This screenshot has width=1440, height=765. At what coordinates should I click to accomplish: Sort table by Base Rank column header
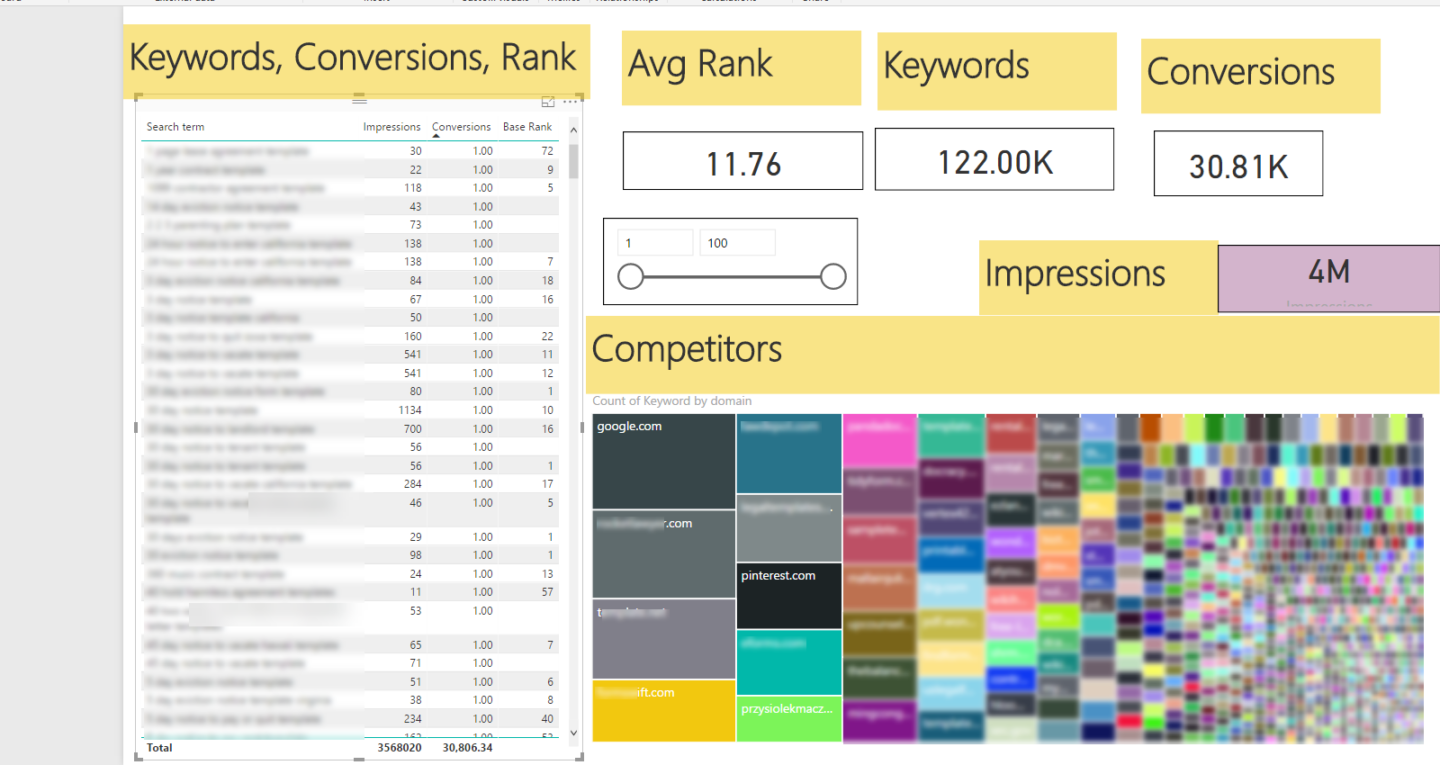pyautogui.click(x=527, y=127)
